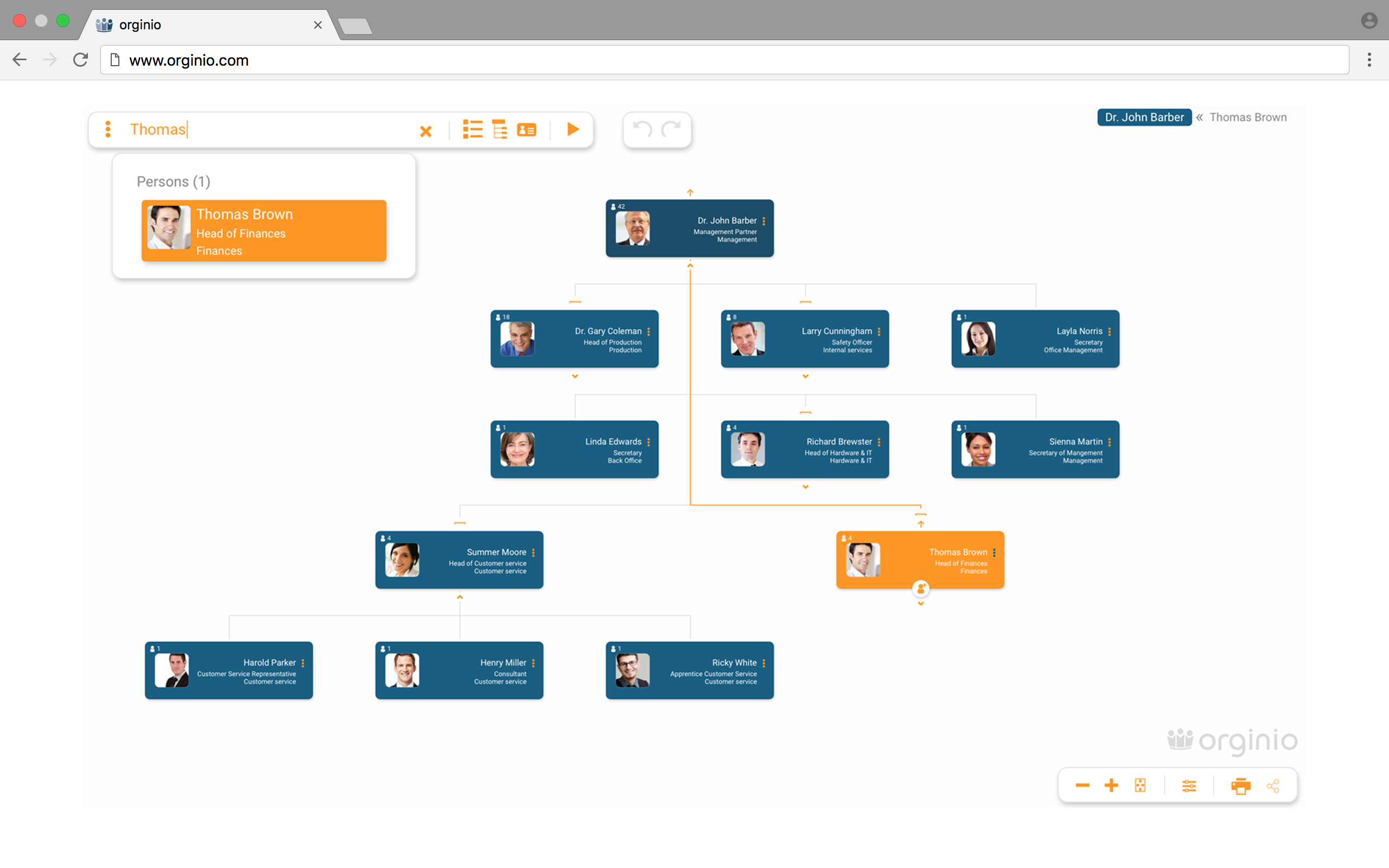Click the print icon at bottom toolbar
The height and width of the screenshot is (868, 1389).
[1240, 786]
